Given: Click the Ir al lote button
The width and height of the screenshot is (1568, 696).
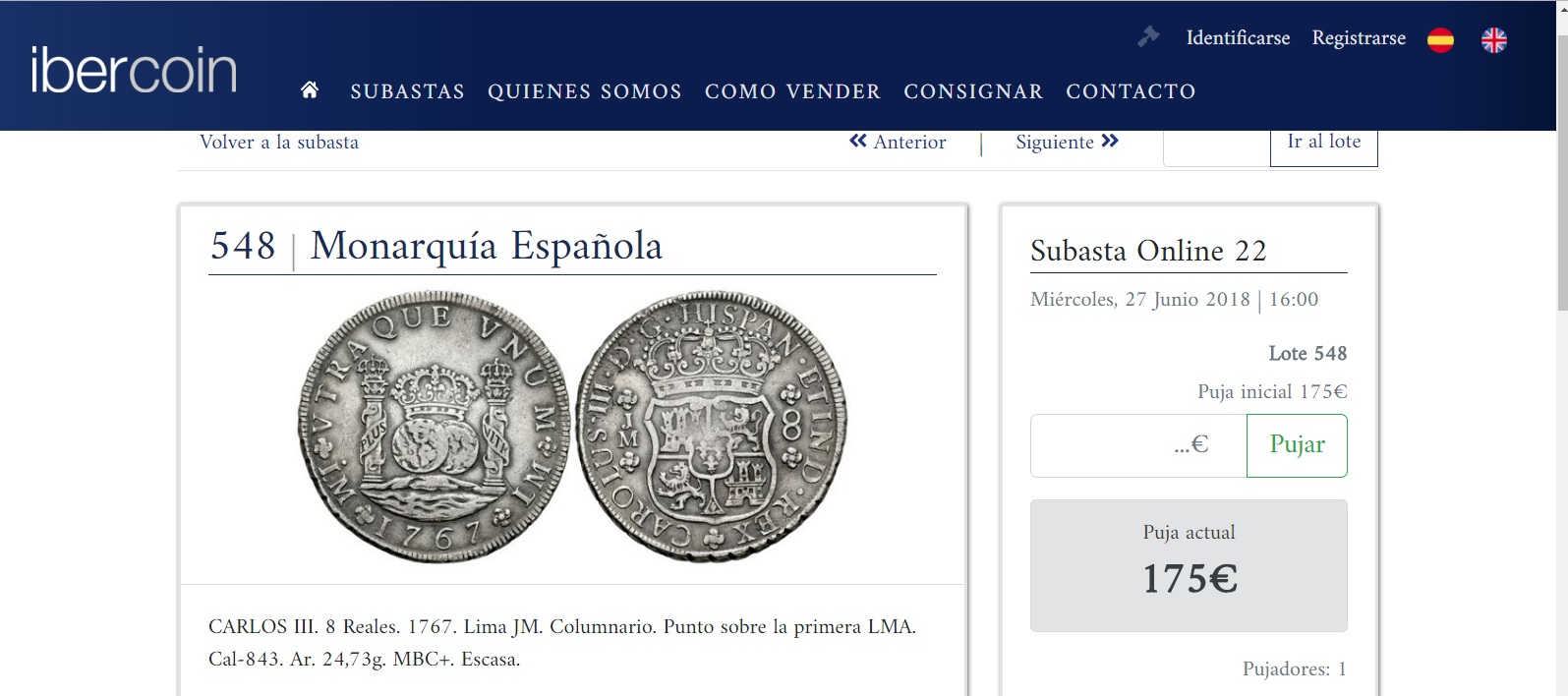Looking at the screenshot, I should pyautogui.click(x=1324, y=145).
